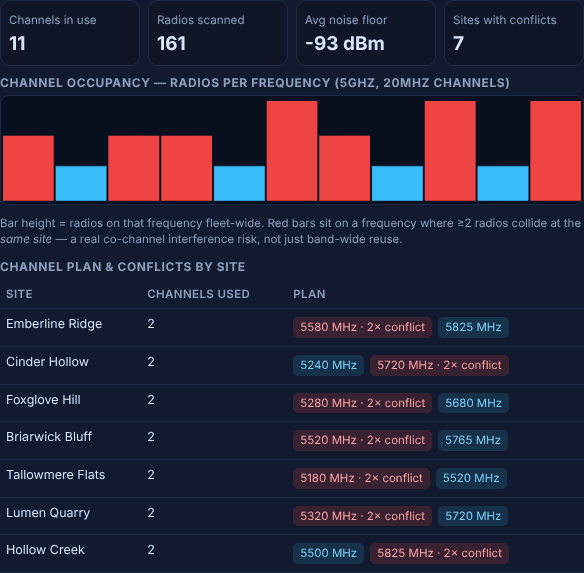Click the last red bar in occupancy chart

[x=555, y=151]
